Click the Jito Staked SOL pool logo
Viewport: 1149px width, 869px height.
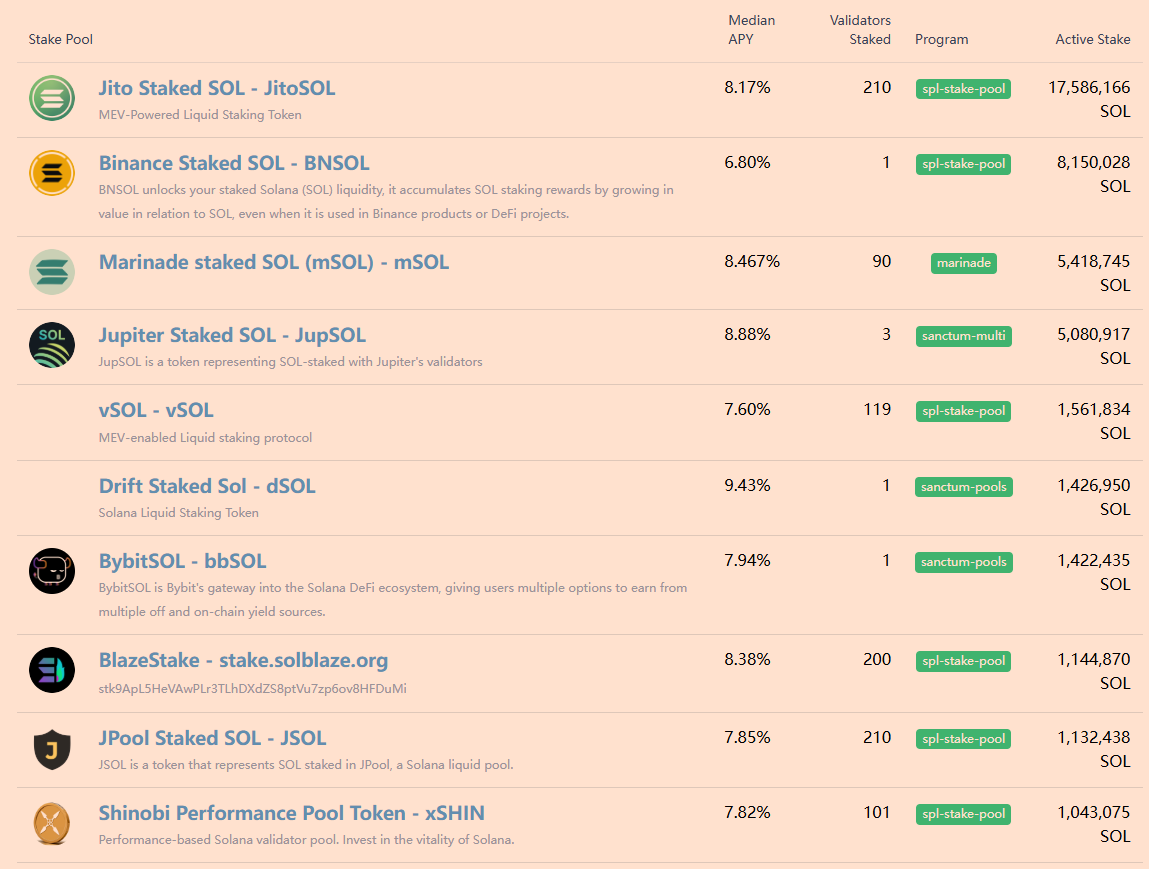52,98
